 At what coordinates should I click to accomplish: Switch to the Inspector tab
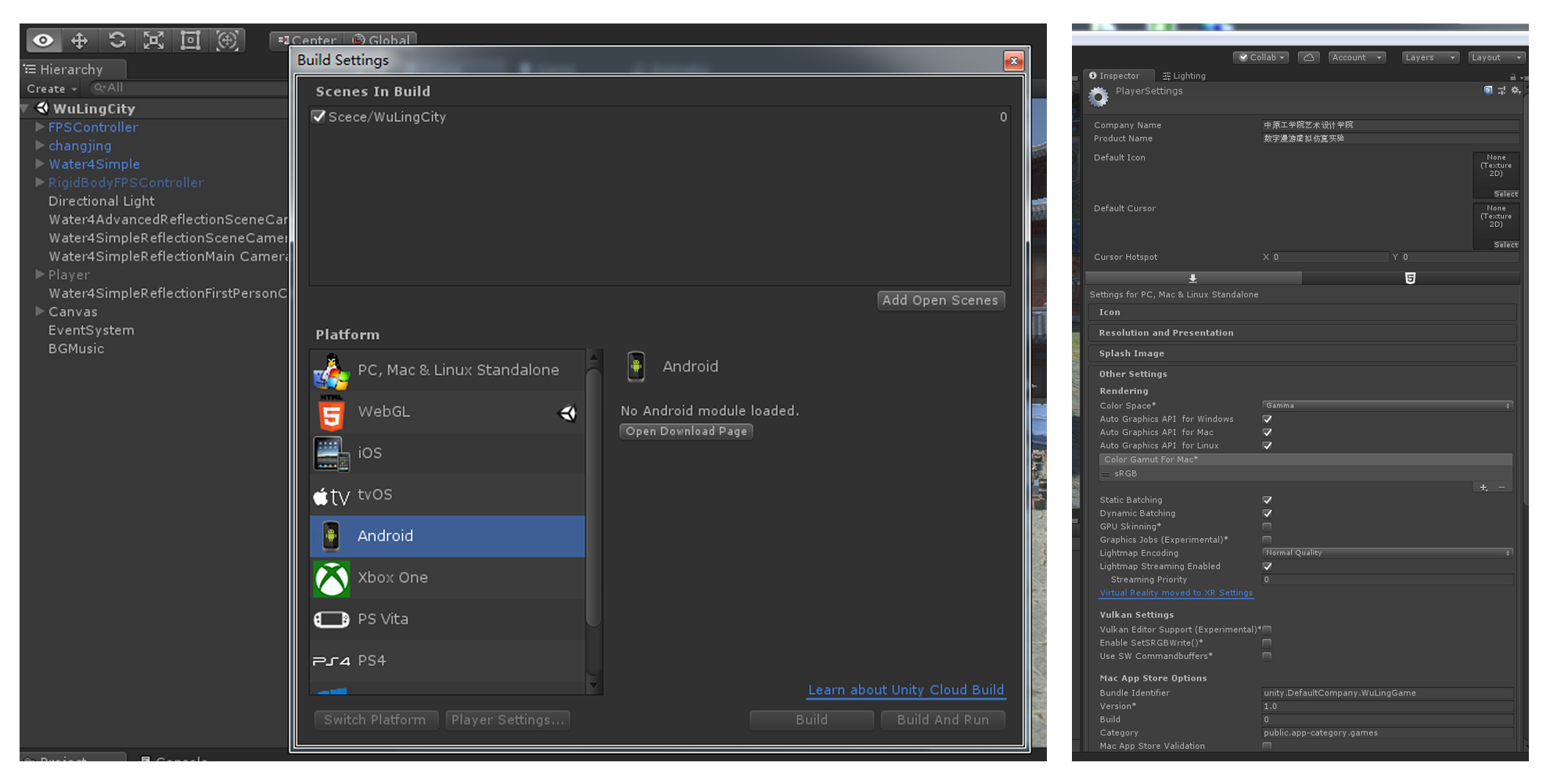pos(1119,76)
